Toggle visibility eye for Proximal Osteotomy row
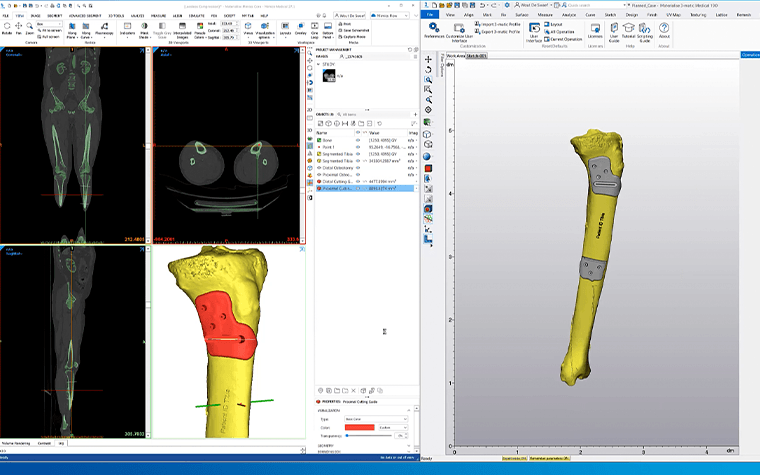This screenshot has width=760, height=475. 358,174
